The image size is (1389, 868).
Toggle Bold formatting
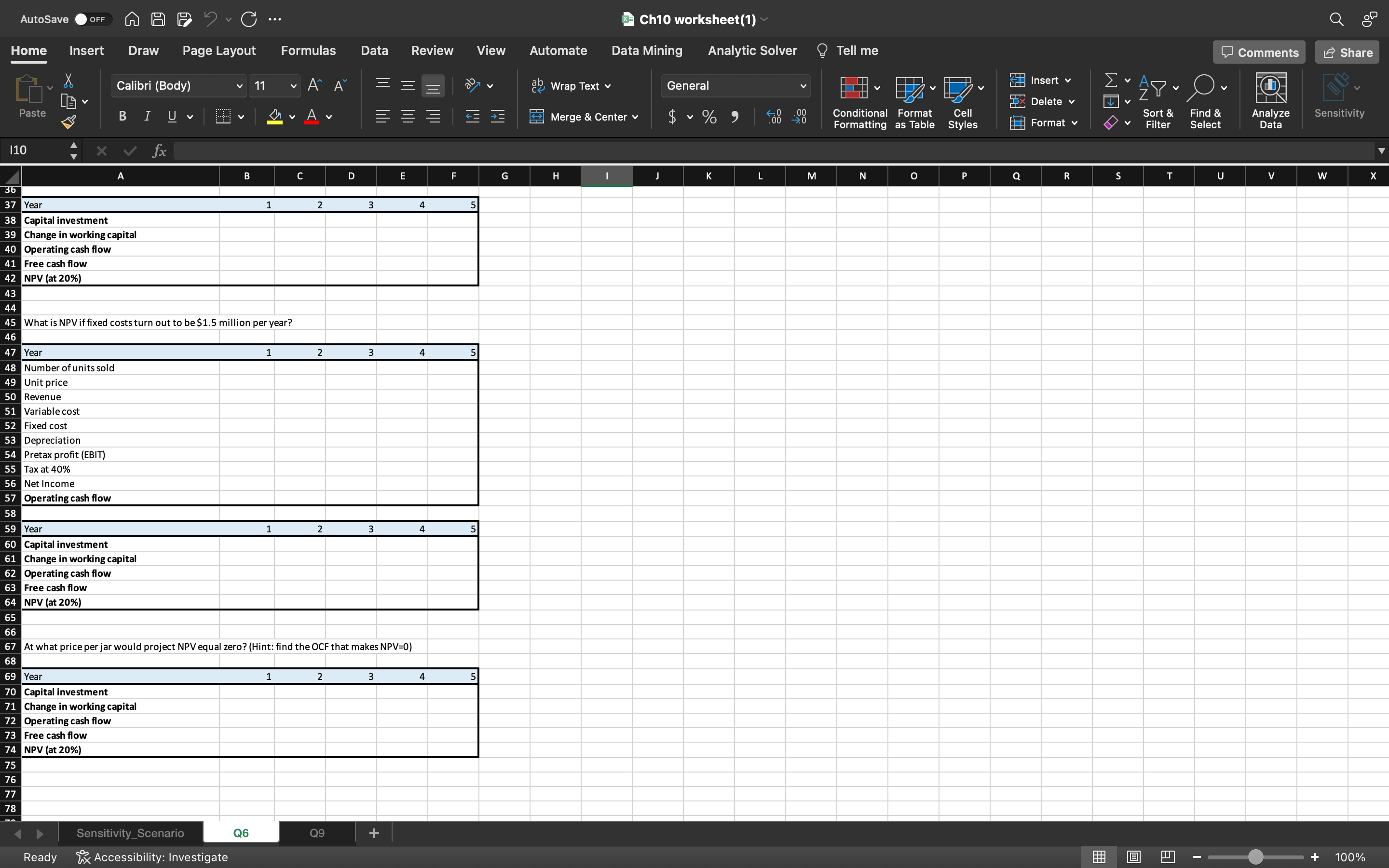click(x=122, y=117)
